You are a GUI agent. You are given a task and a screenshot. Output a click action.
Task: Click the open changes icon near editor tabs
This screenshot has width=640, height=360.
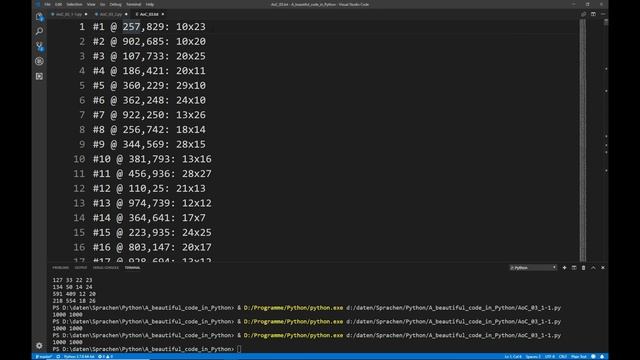(x=584, y=14)
